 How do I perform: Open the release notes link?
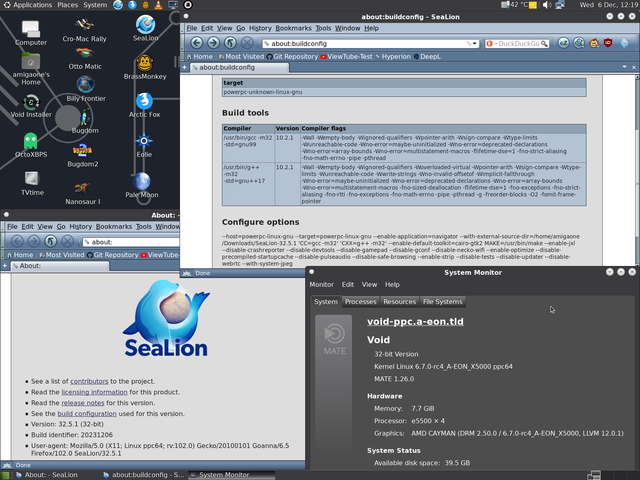click(x=83, y=403)
